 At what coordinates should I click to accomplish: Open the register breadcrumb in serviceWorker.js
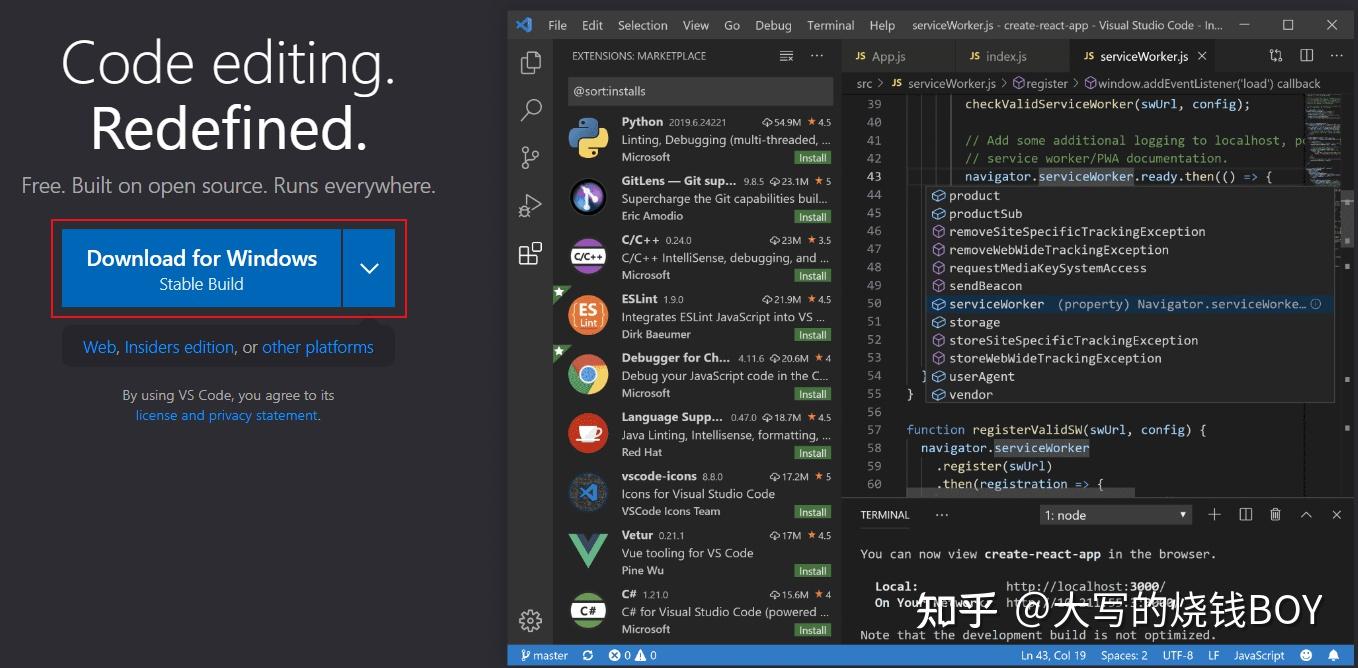(x=1042, y=83)
